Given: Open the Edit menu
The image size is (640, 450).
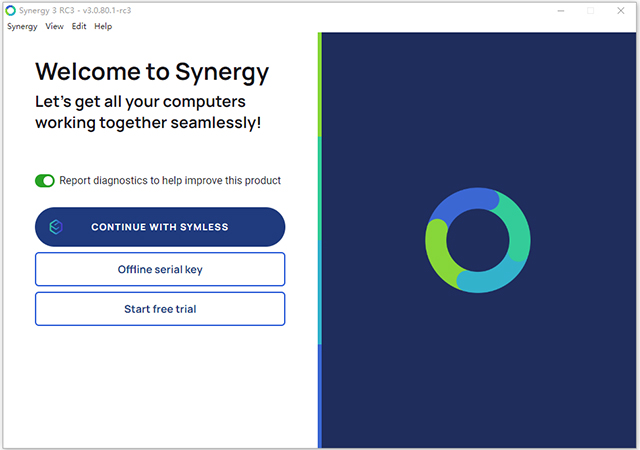Looking at the screenshot, I should (79, 27).
